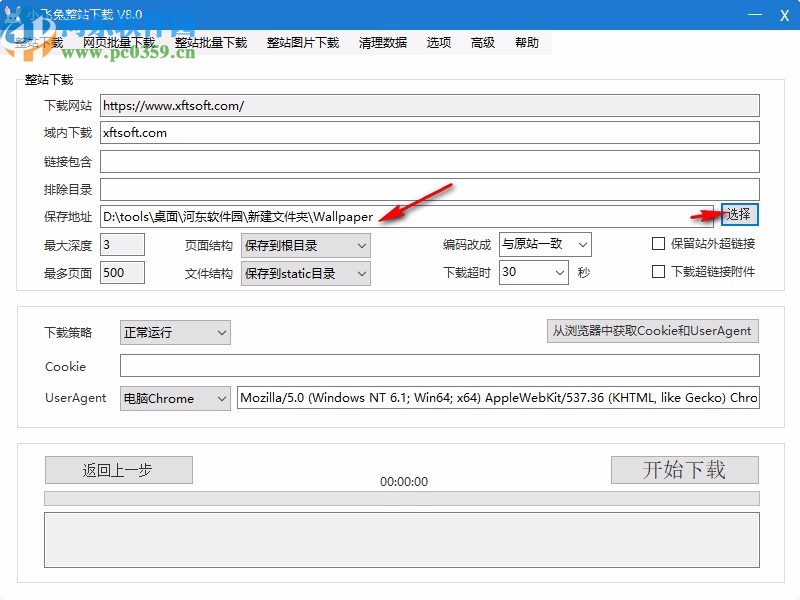Open the 下载策略 dropdown showing 正常运行
The height and width of the screenshot is (600, 800).
tap(175, 332)
